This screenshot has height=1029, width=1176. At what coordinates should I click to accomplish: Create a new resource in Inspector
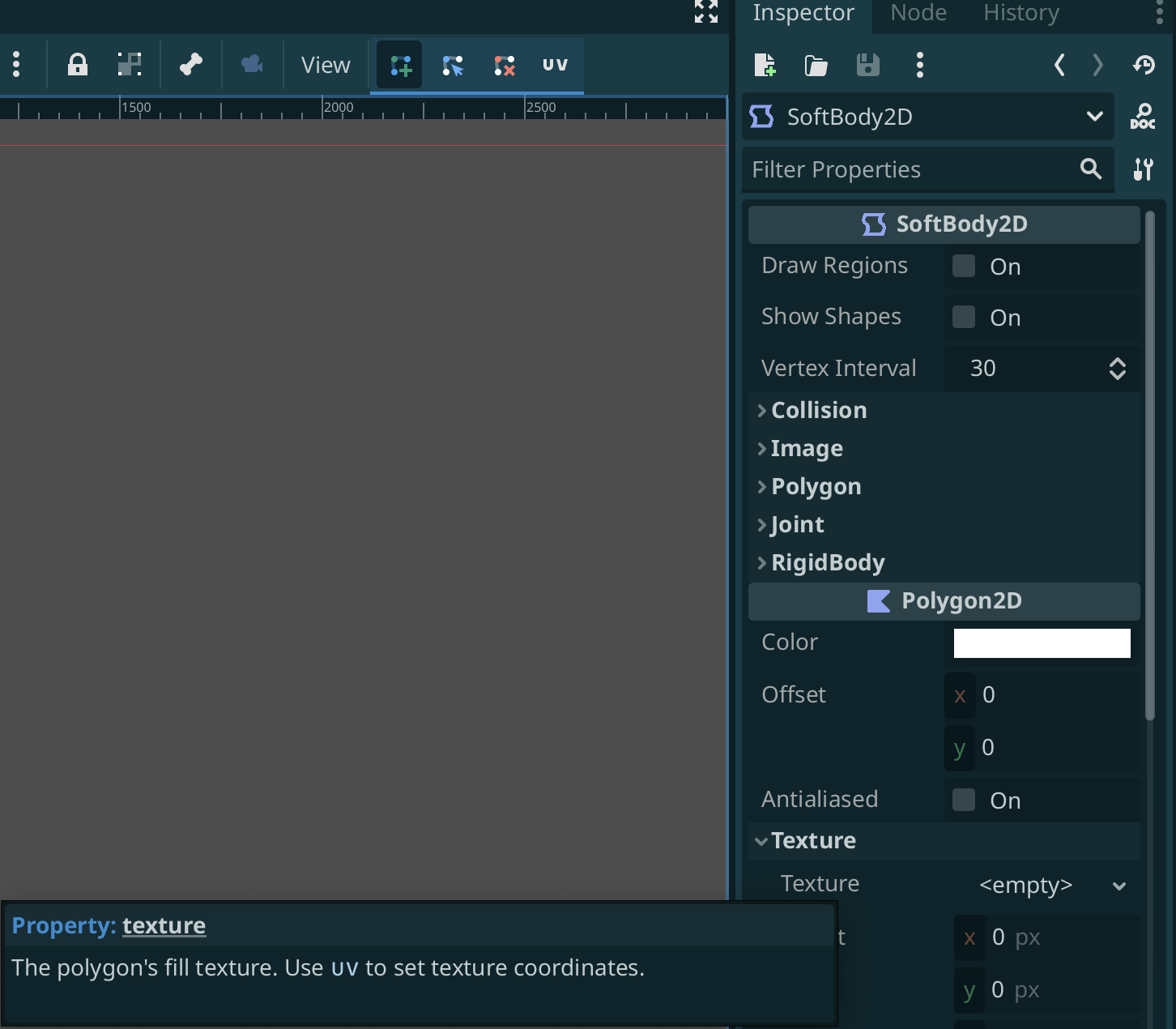coord(765,65)
